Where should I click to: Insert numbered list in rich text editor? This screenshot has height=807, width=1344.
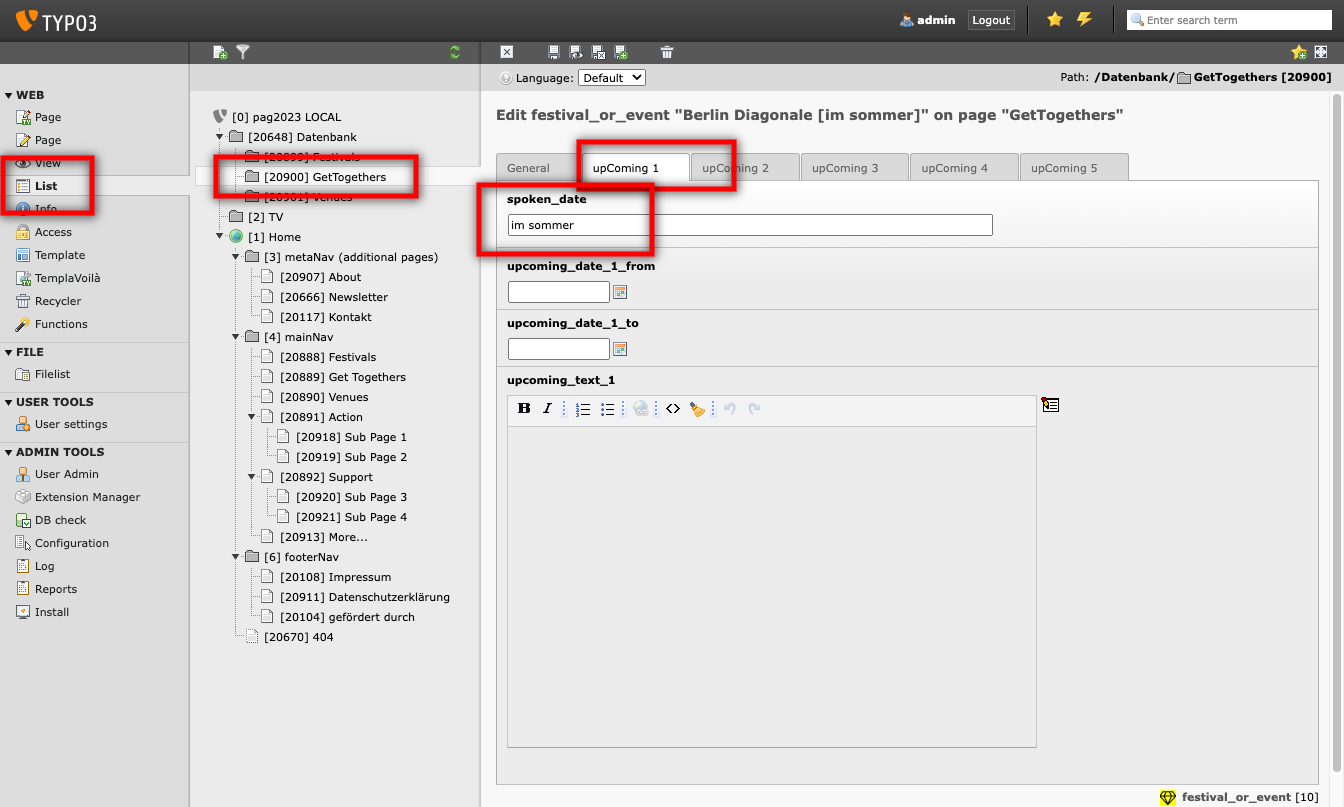[x=583, y=408]
